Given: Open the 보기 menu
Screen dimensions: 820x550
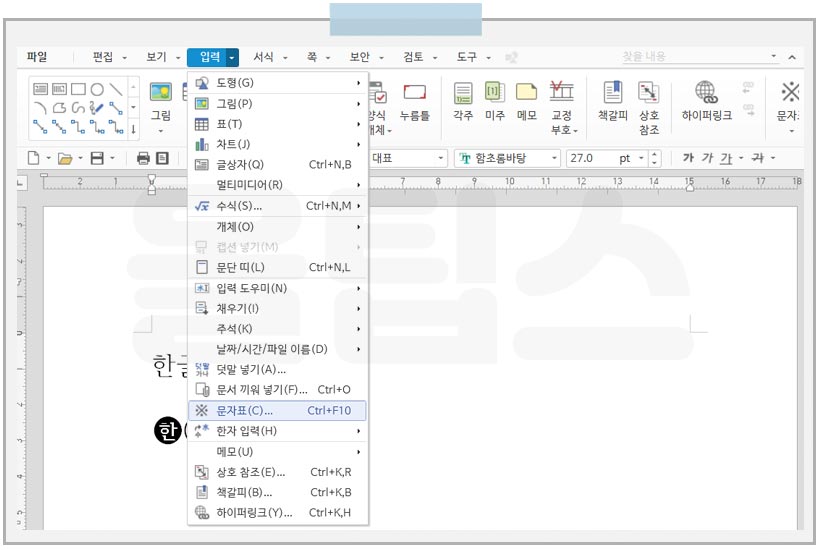Looking at the screenshot, I should coord(156,56).
